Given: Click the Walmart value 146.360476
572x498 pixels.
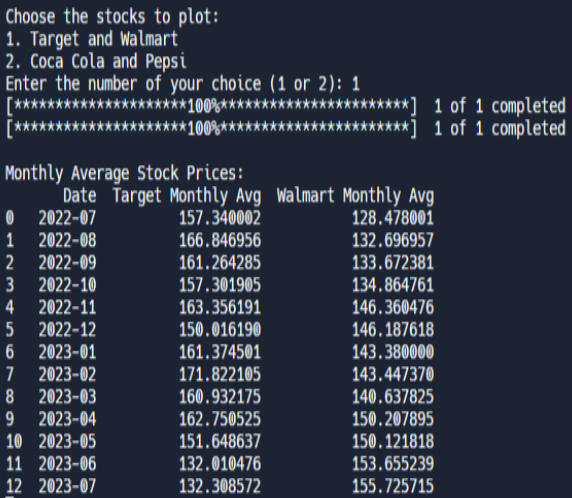Looking at the screenshot, I should point(393,308).
